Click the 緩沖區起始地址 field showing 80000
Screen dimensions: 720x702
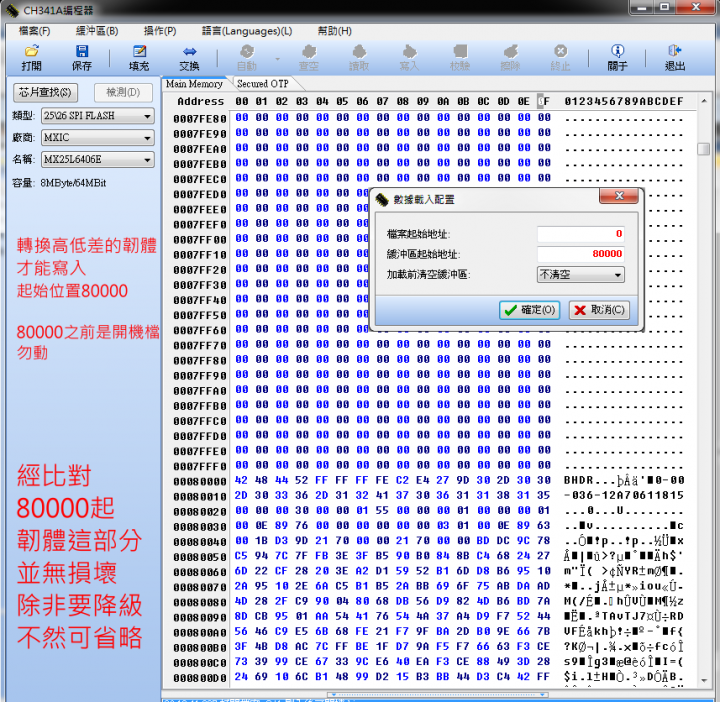(x=581, y=254)
